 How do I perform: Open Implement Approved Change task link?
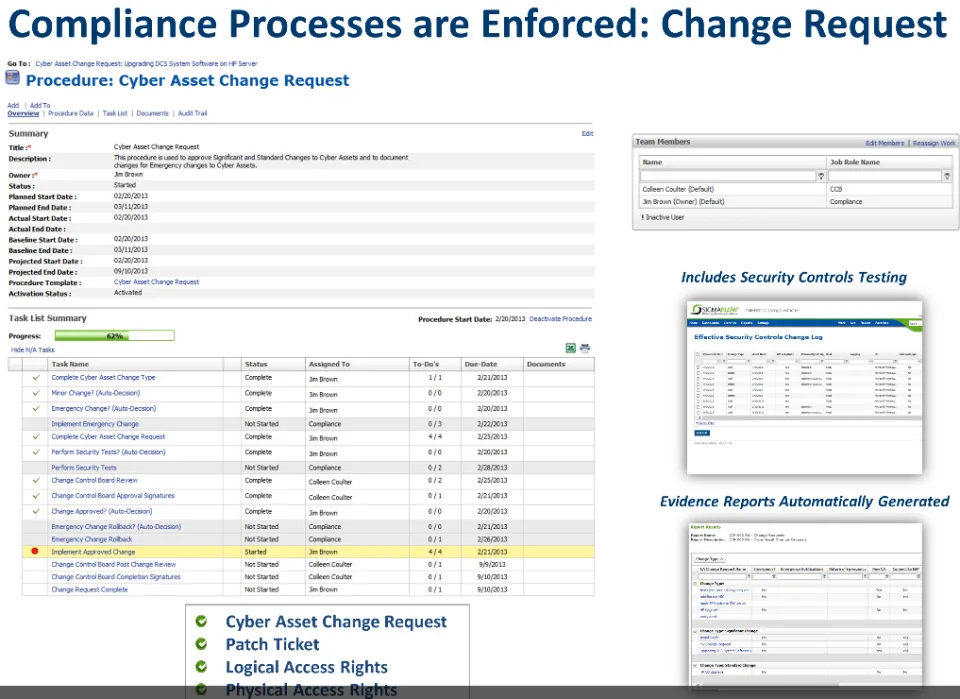click(93, 551)
